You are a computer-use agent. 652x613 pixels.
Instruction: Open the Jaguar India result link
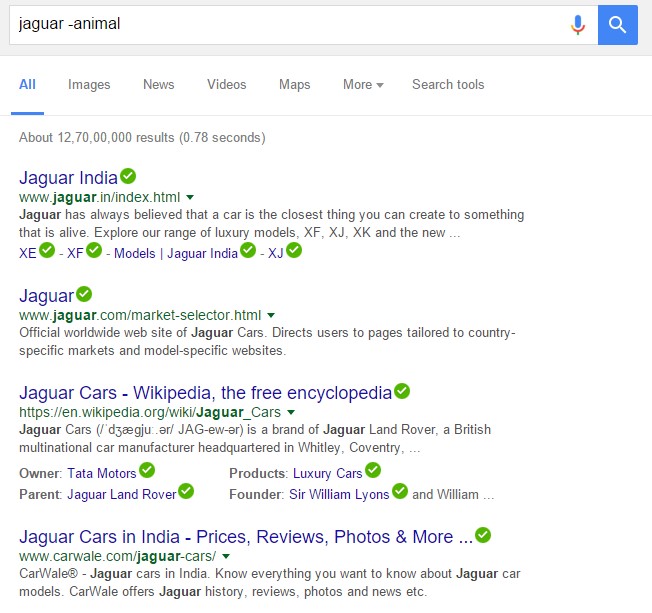pyautogui.click(x=69, y=178)
